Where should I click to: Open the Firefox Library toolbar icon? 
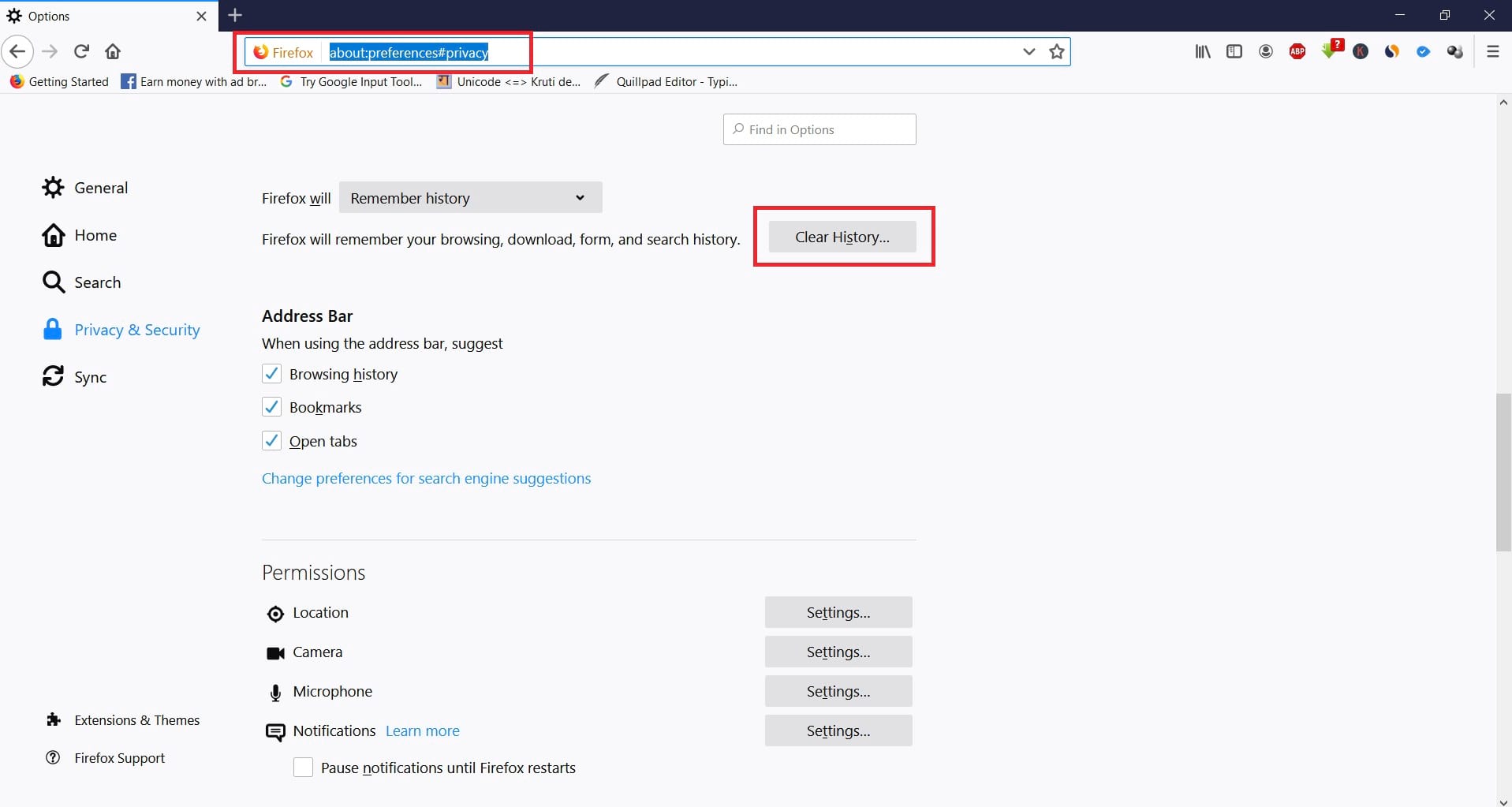click(x=1202, y=51)
